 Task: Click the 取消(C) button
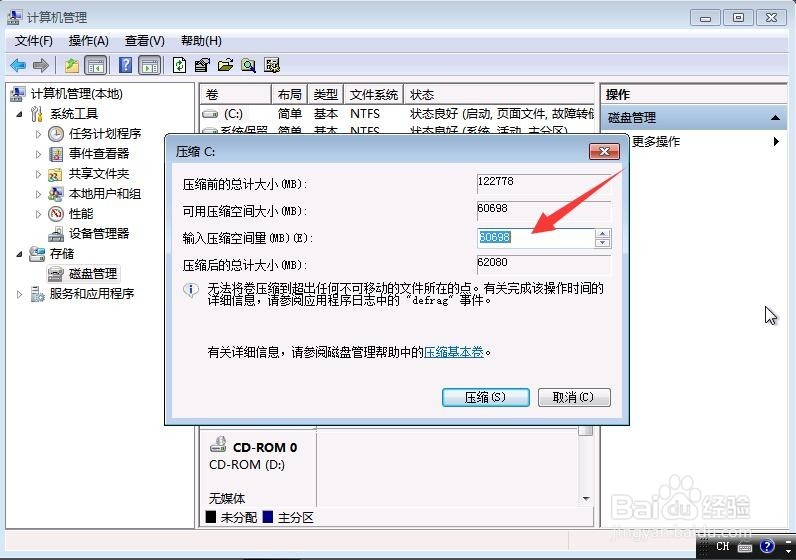tap(574, 397)
